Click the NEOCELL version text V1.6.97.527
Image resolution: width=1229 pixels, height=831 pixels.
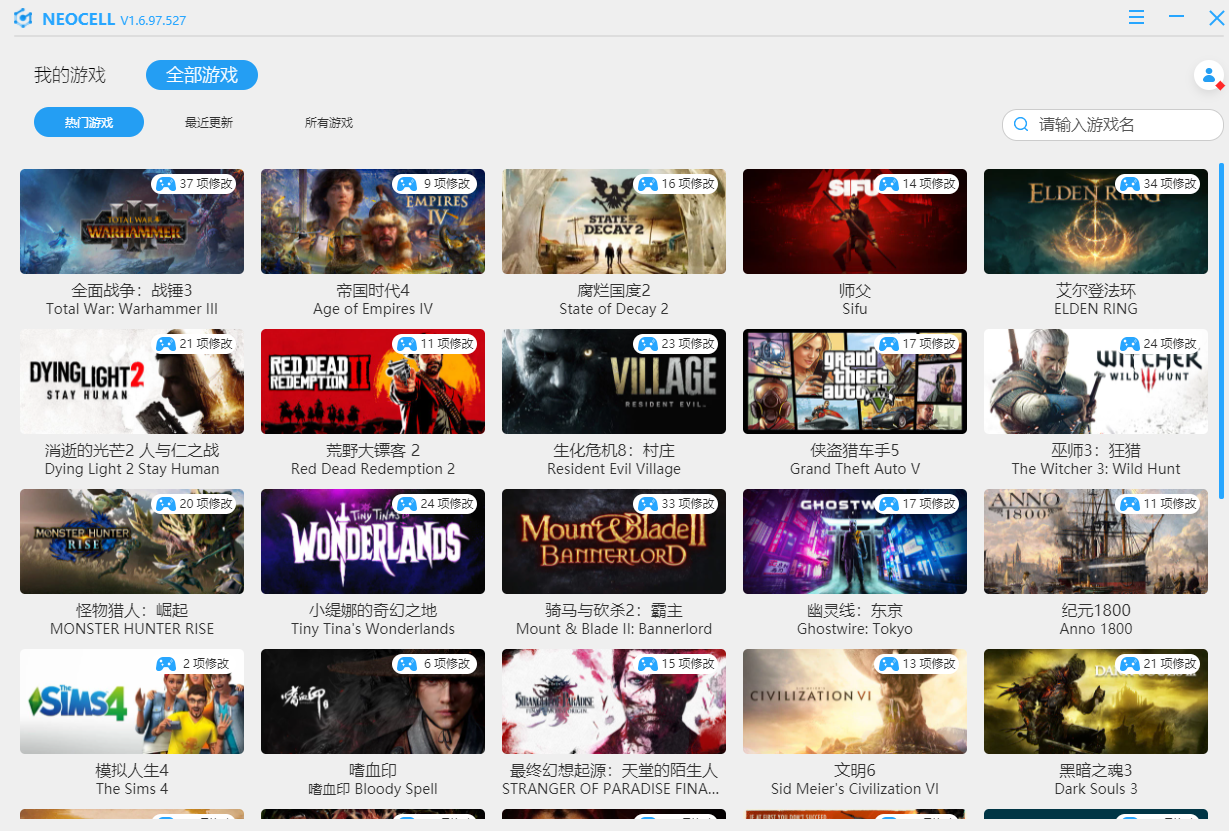[153, 20]
